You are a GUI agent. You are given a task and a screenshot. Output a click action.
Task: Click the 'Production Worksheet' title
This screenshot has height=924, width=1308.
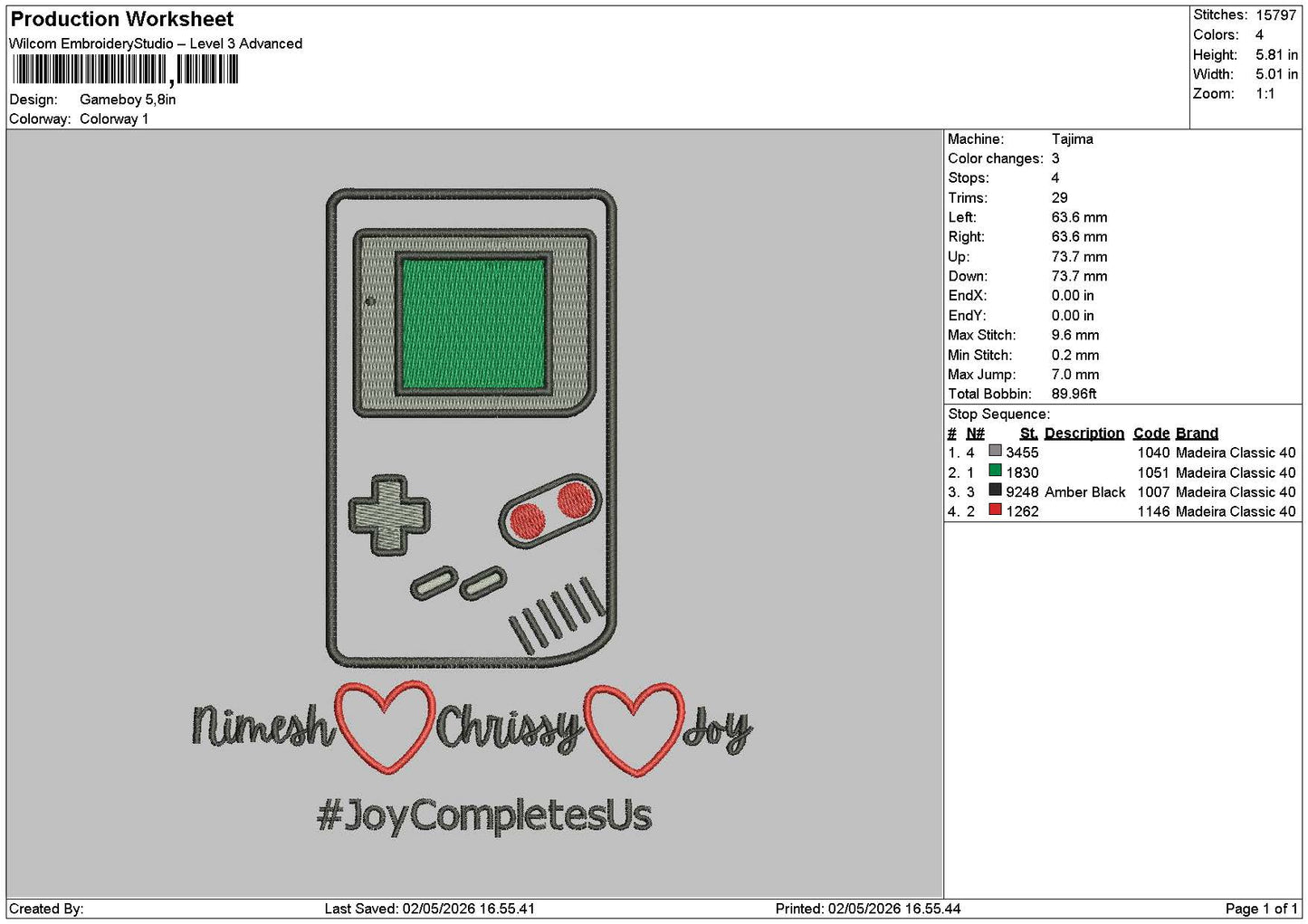click(x=122, y=19)
